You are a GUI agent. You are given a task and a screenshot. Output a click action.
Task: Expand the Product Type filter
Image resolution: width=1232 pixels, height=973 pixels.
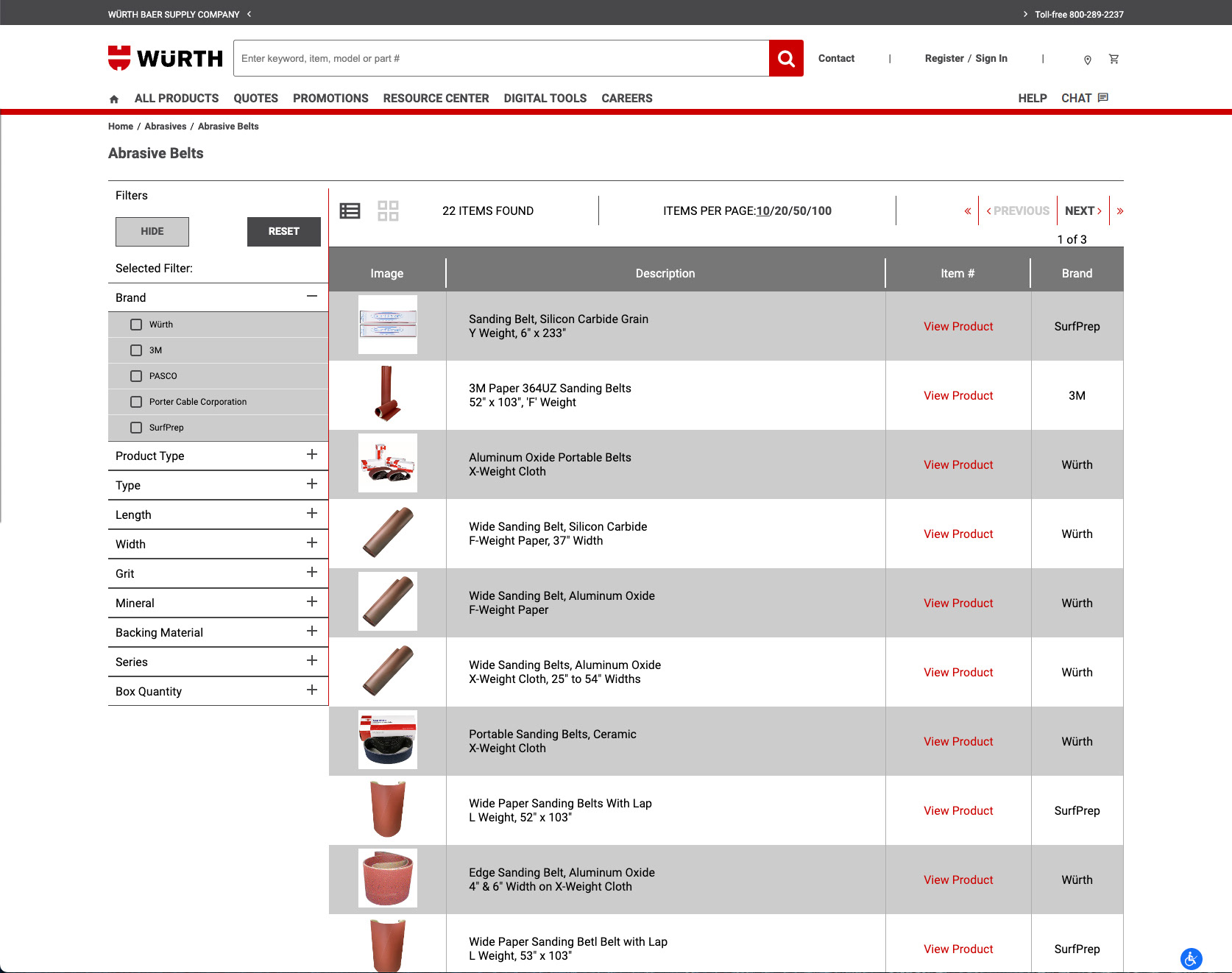(x=312, y=455)
